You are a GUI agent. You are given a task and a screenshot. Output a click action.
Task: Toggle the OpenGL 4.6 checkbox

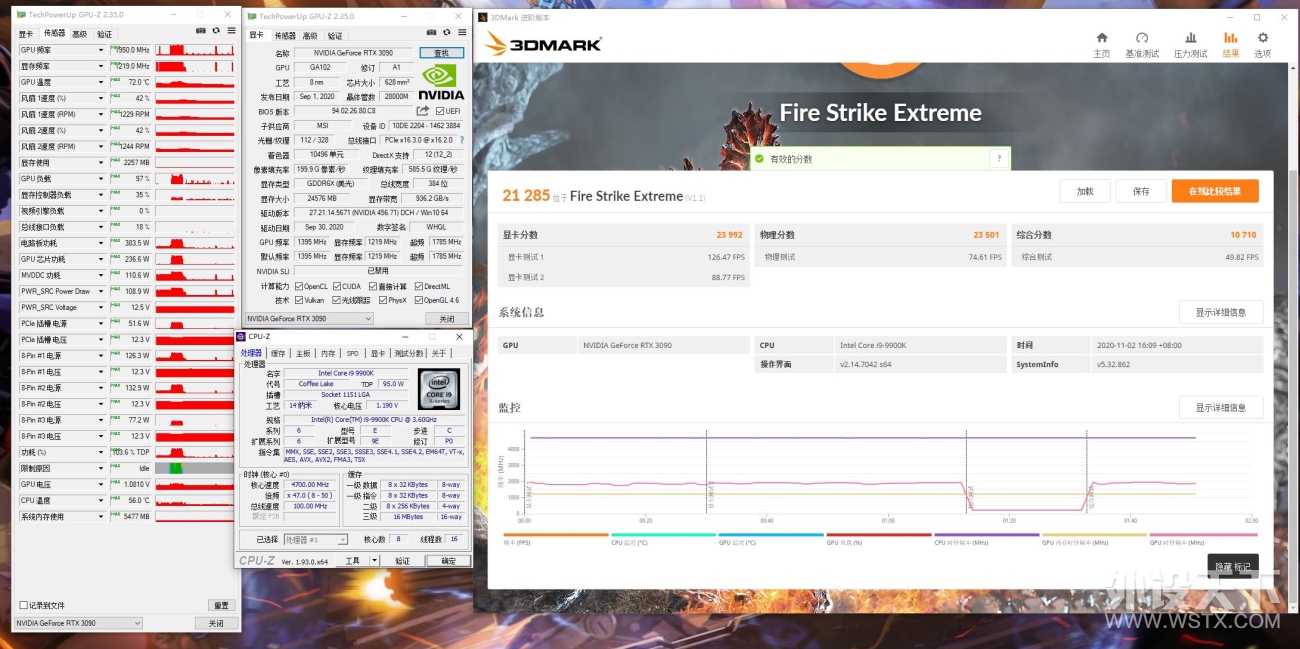click(418, 300)
